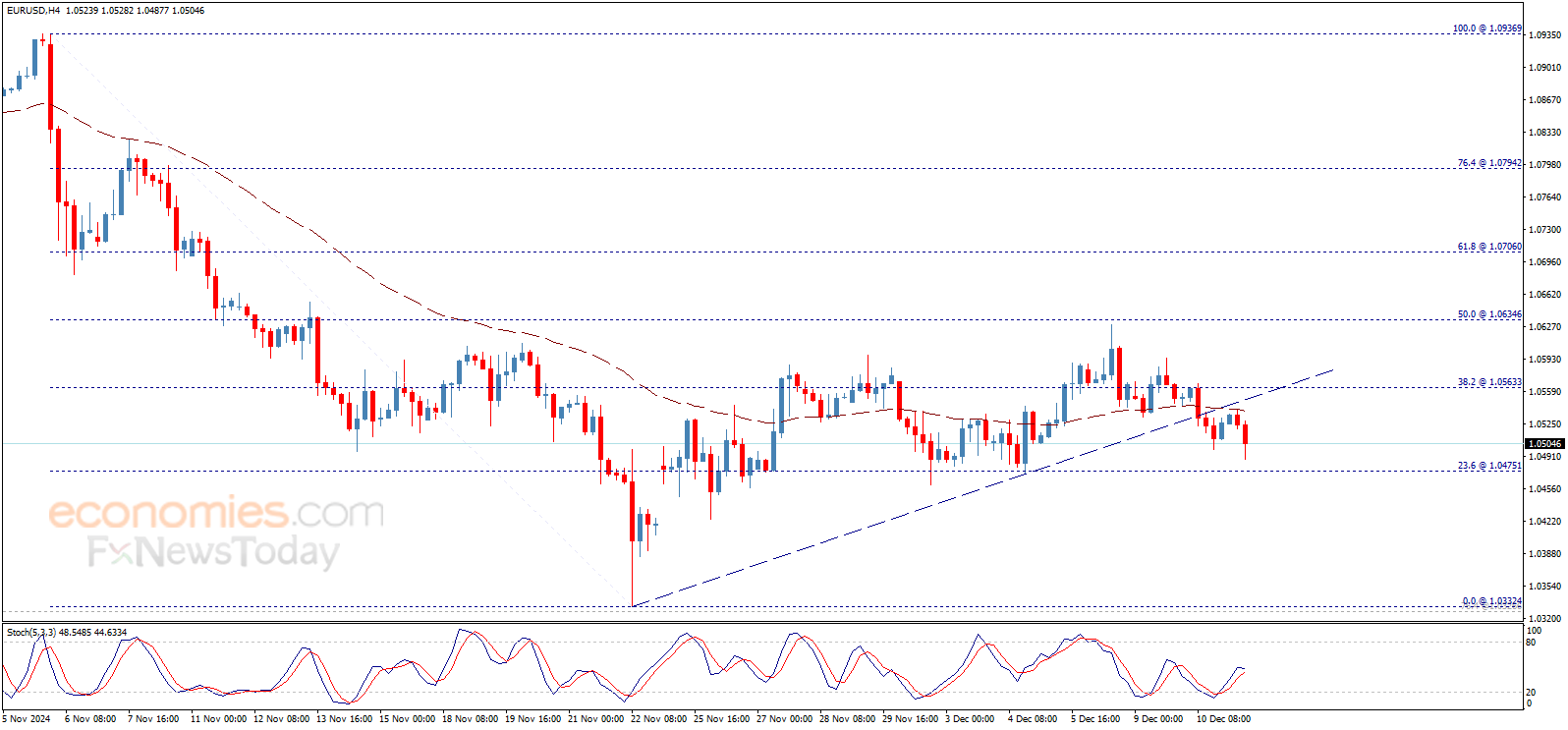Select the 18 Nov 08:00 time label
This screenshot has height=730, width=1568.
tap(470, 719)
